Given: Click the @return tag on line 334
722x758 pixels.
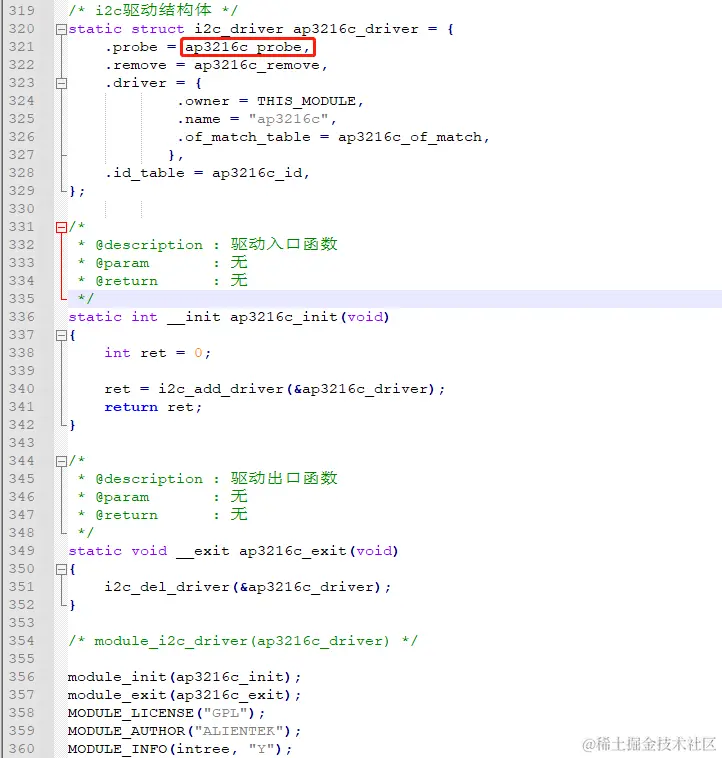Looking at the screenshot, I should 127,281.
